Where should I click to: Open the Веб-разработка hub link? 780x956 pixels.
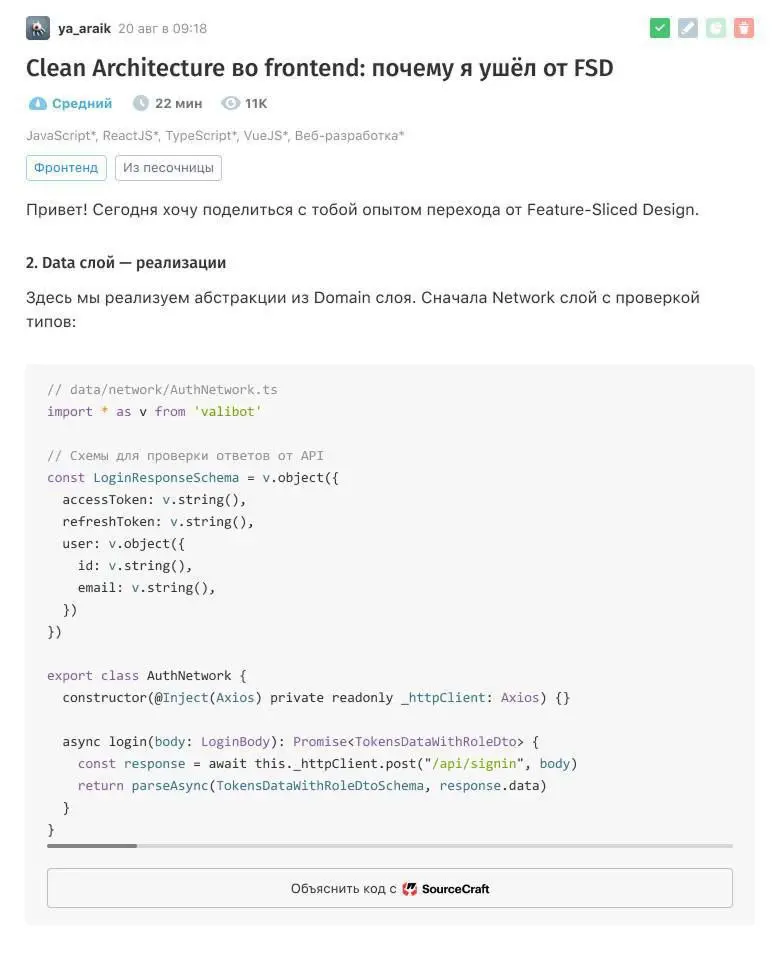tap(349, 135)
